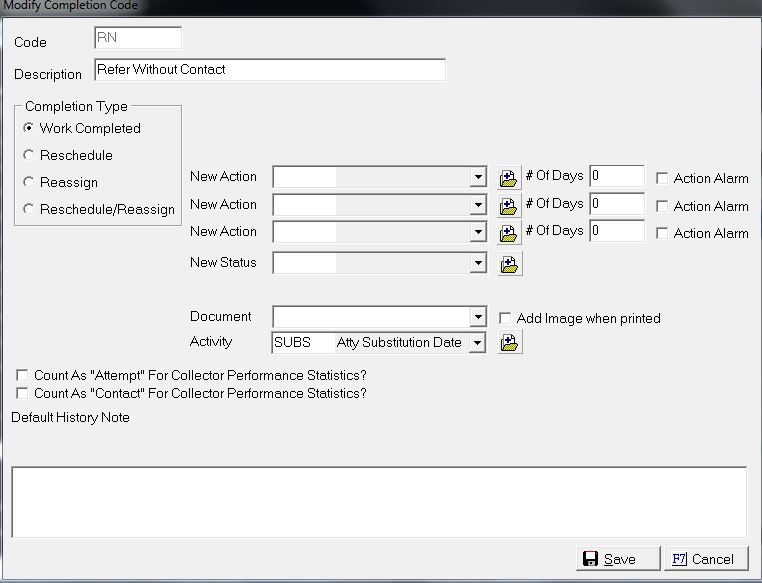Select the Work Completed radio button
Viewport: 762px width, 583px height.
[x=29, y=128]
